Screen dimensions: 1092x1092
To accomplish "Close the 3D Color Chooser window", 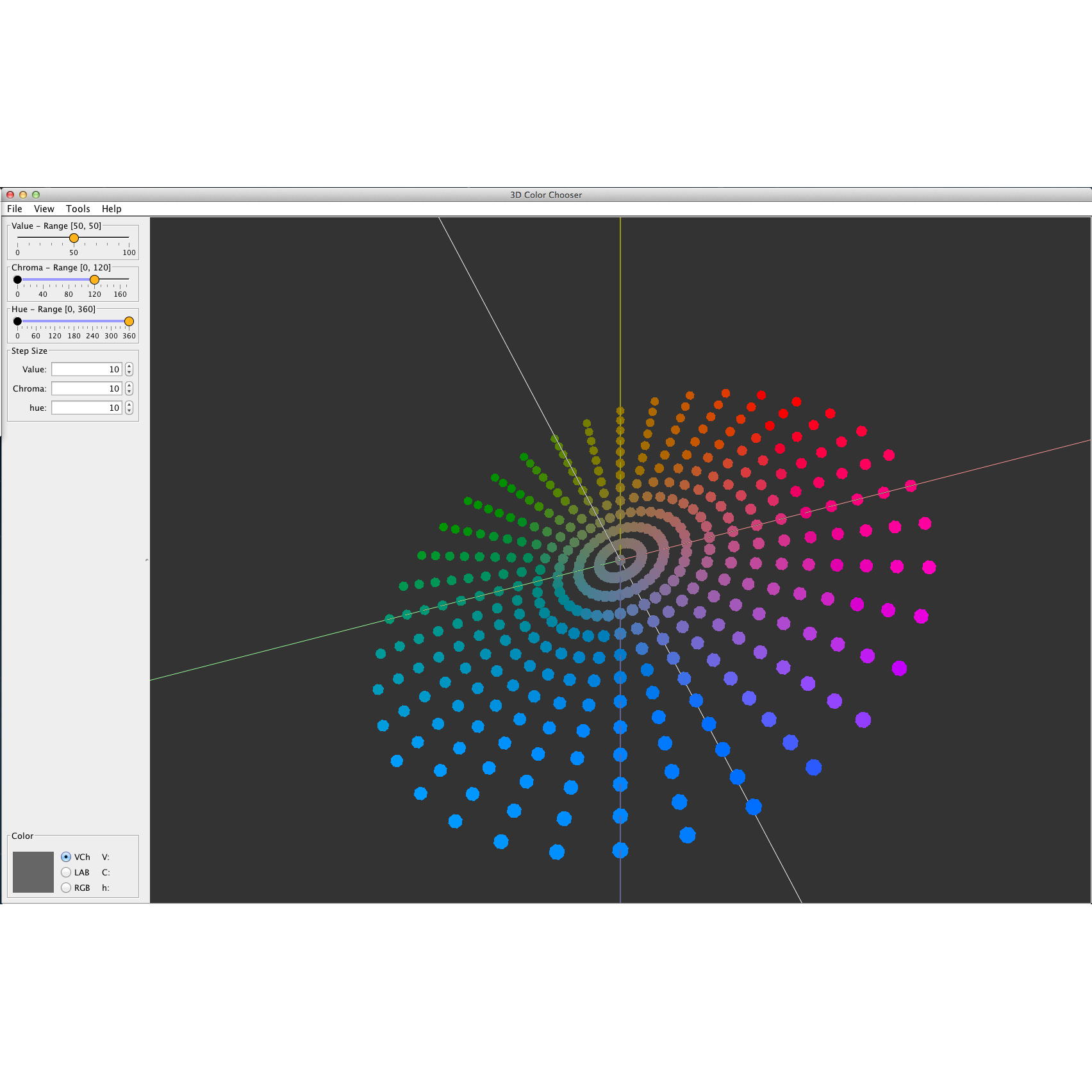I will (x=10, y=195).
